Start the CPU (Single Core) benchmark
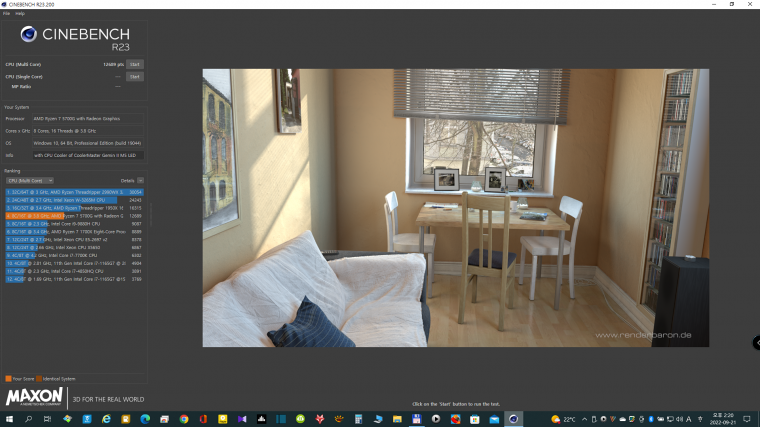This screenshot has width=760, height=427. pyautogui.click(x=135, y=77)
